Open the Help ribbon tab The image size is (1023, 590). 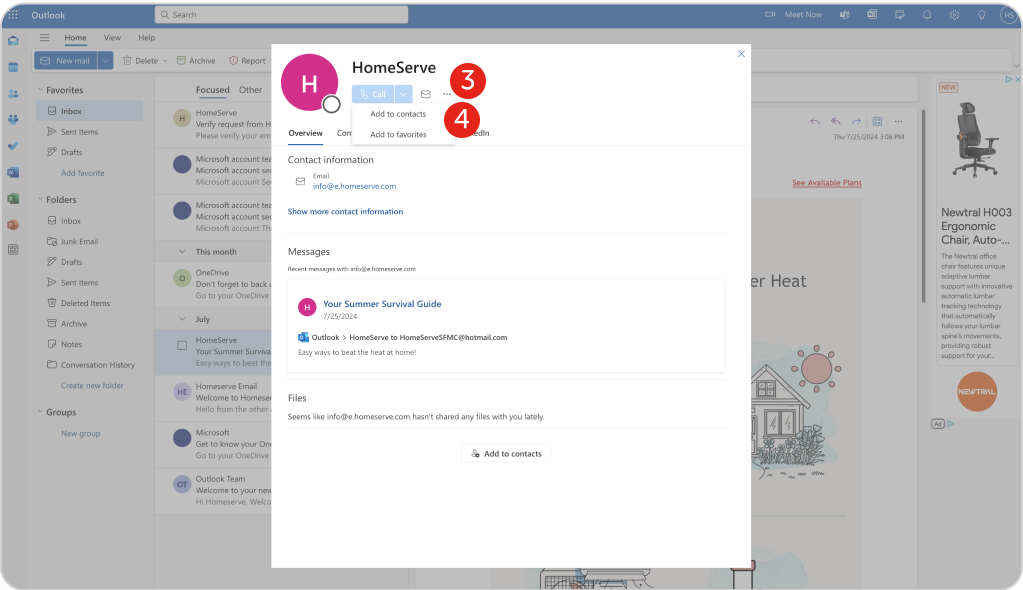(147, 38)
